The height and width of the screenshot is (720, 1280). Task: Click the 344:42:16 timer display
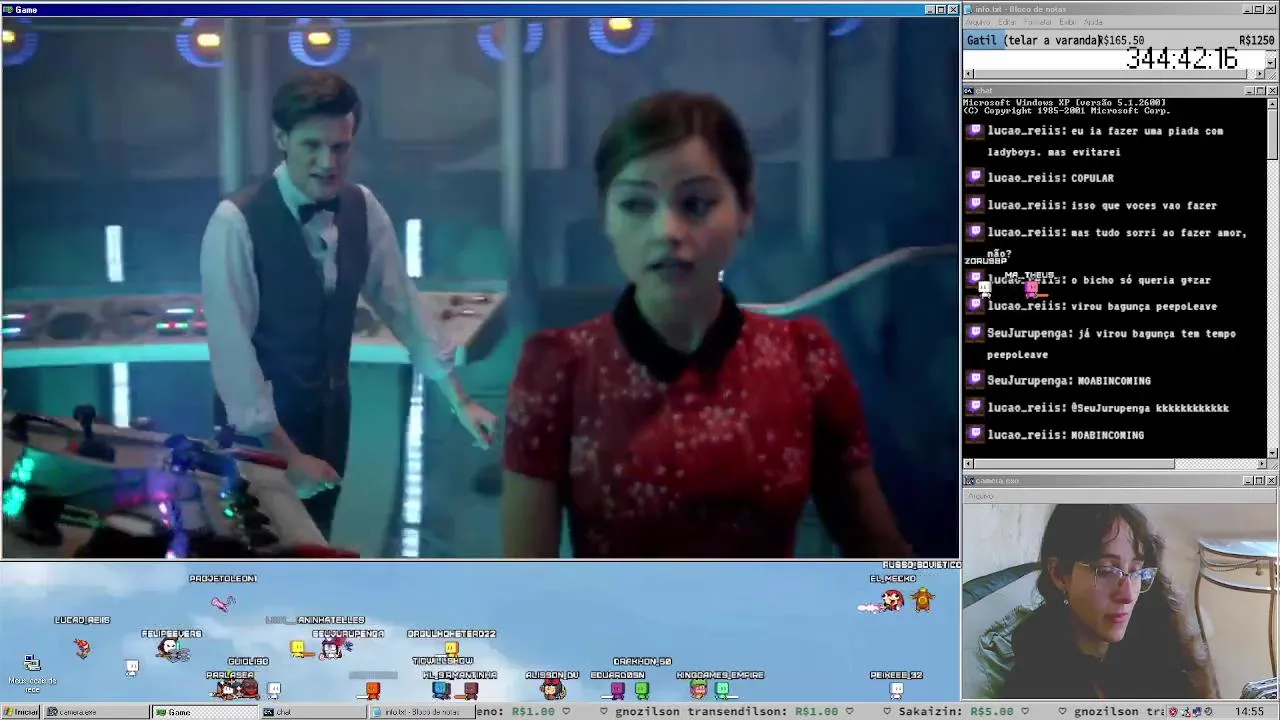coord(1182,60)
